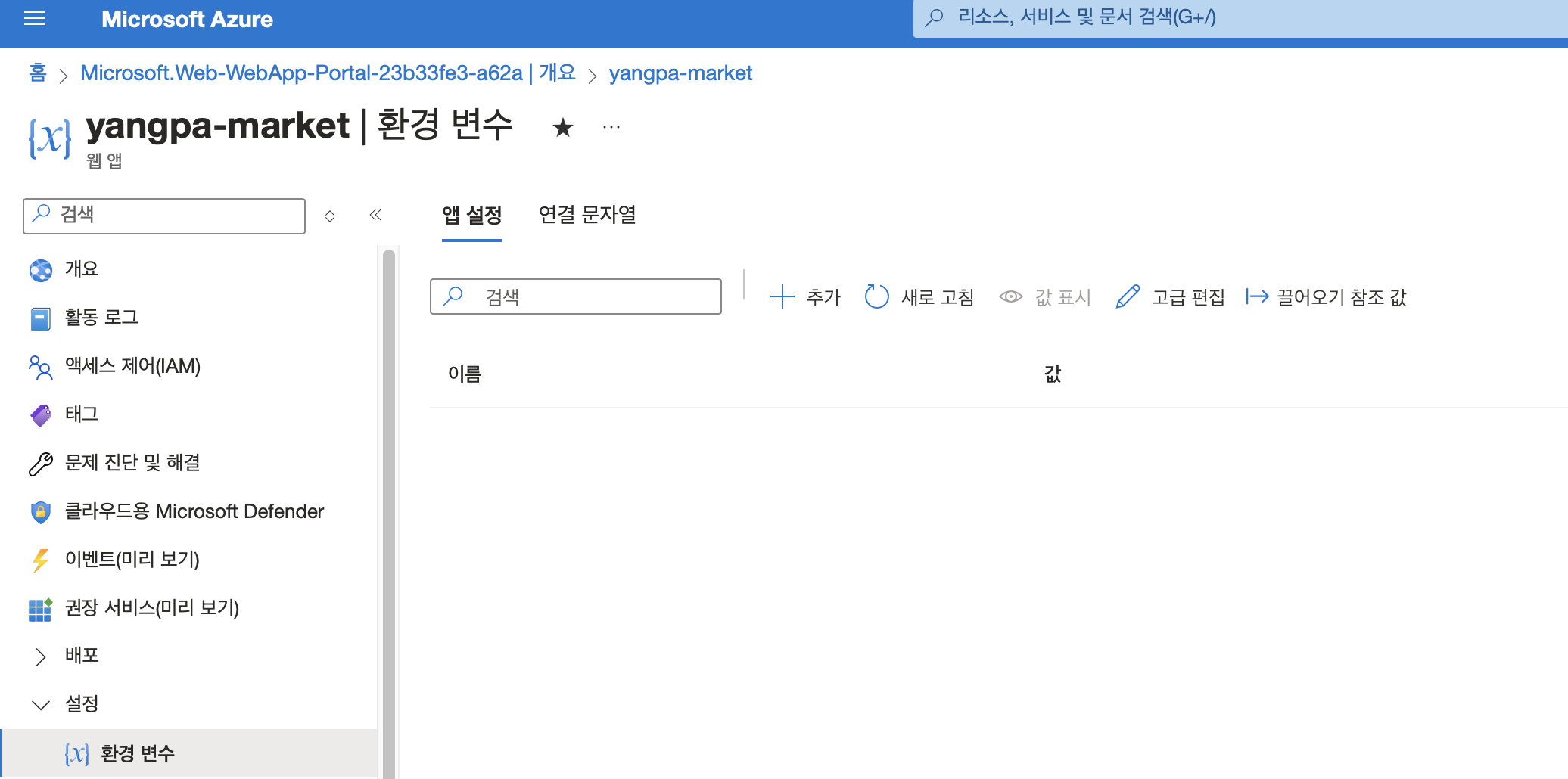This screenshot has height=779, width=1568.
Task: Click the 활동 로그 book icon
Action: [x=41, y=318]
